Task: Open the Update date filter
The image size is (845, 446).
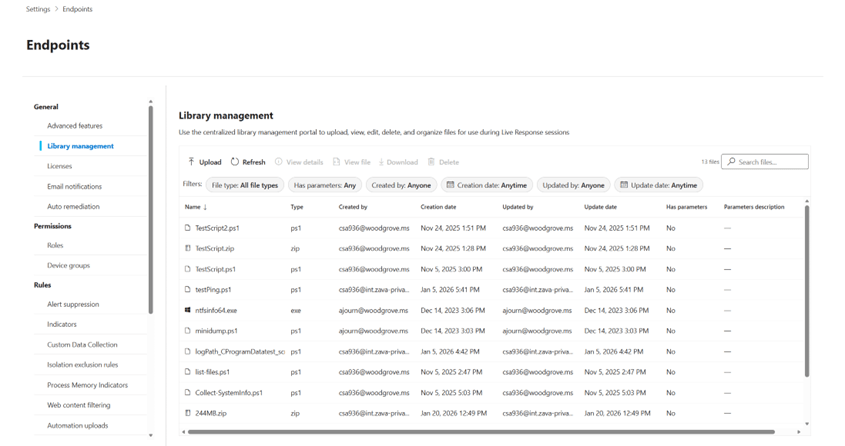Action: [x=657, y=185]
